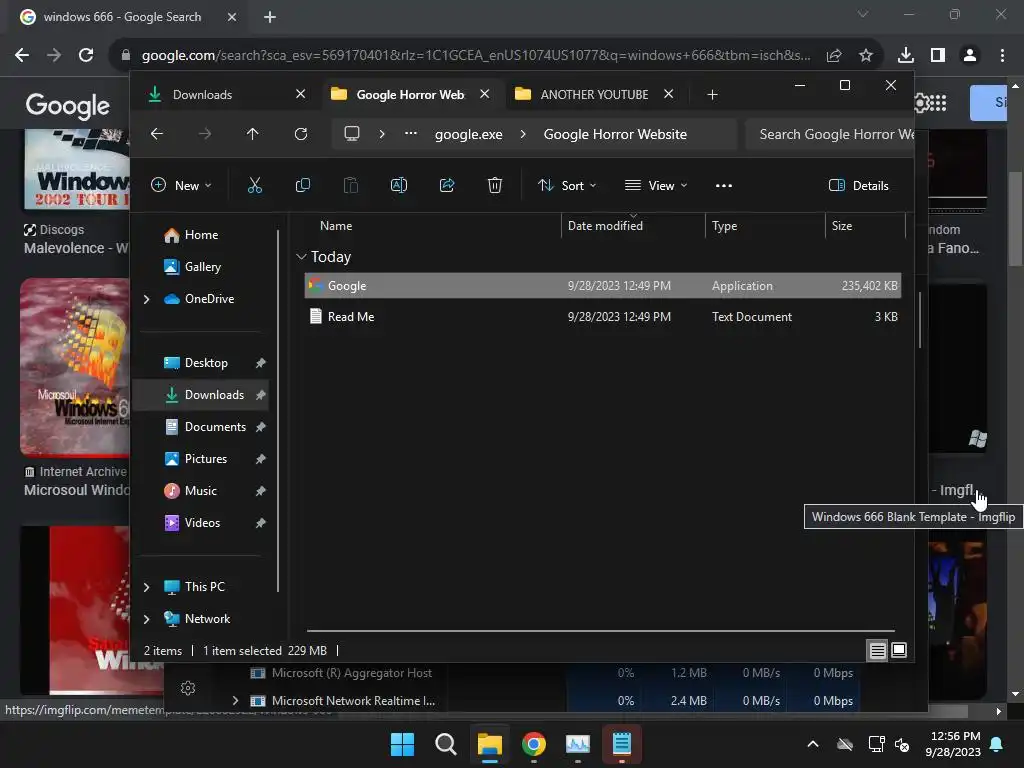
Task: Reload the Chrome page
Action: 86,56
